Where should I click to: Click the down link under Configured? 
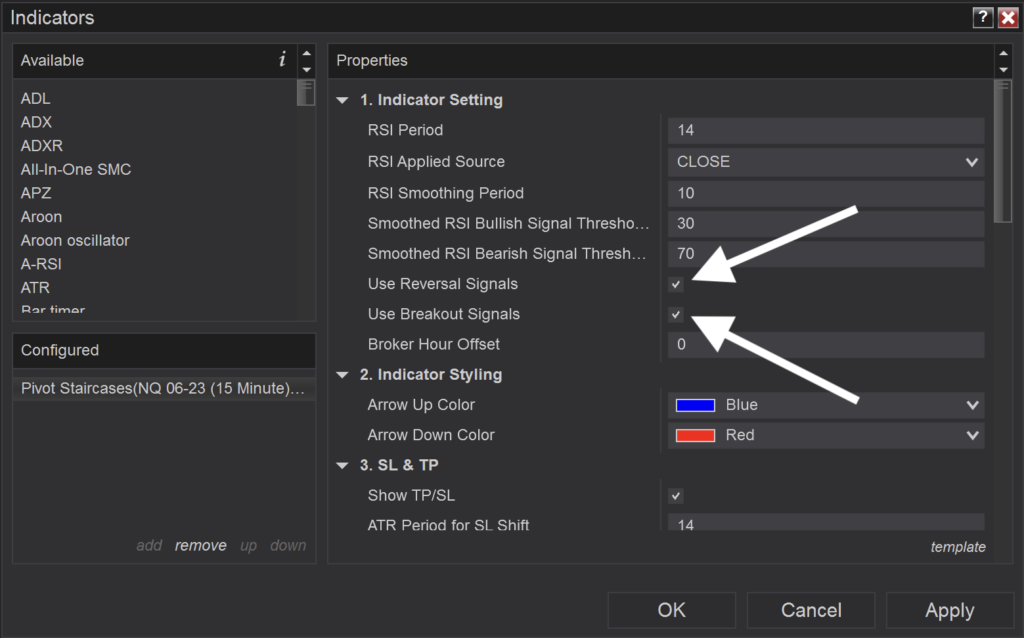[288, 545]
